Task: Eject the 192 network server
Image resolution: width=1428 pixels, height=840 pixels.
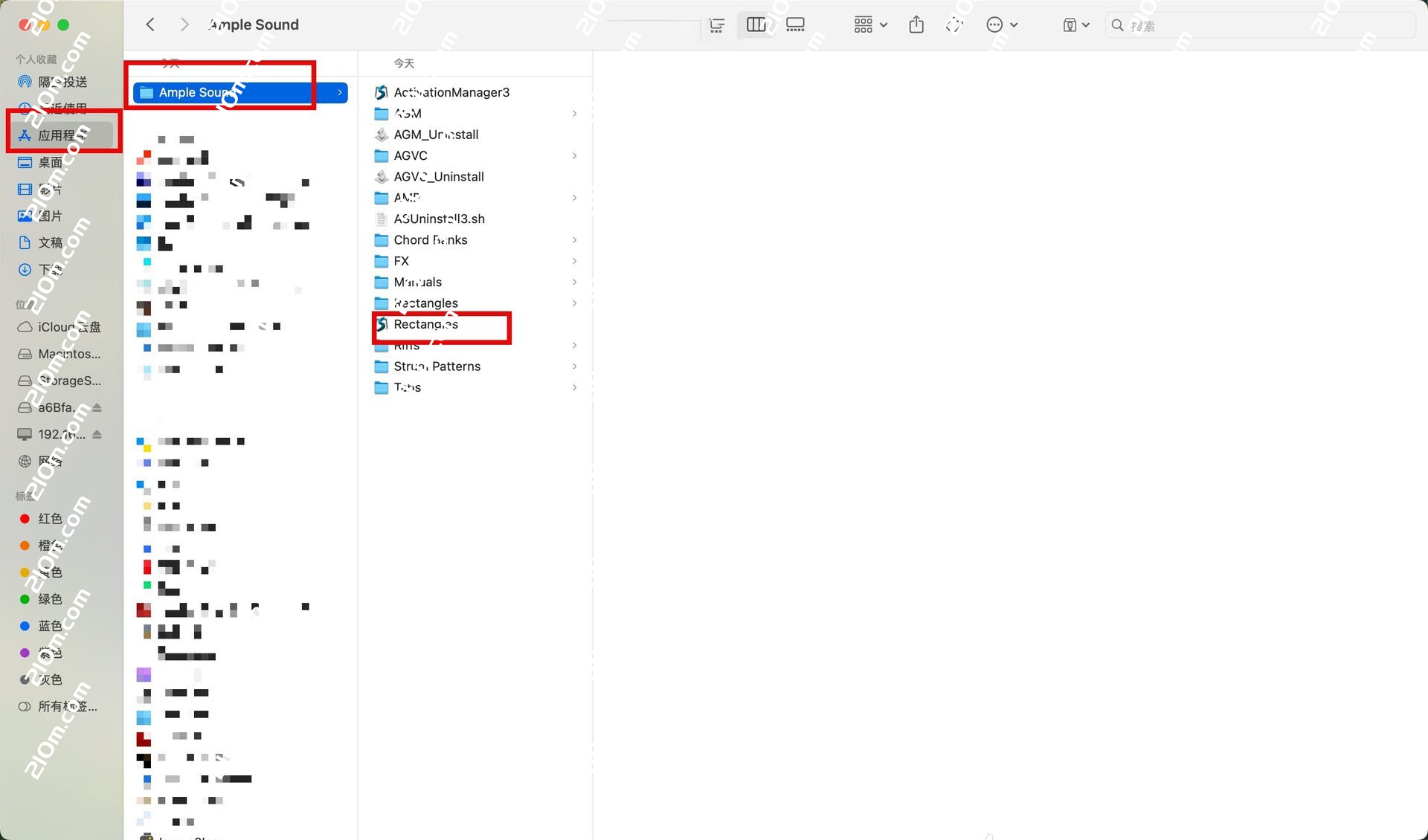Action: point(97,434)
